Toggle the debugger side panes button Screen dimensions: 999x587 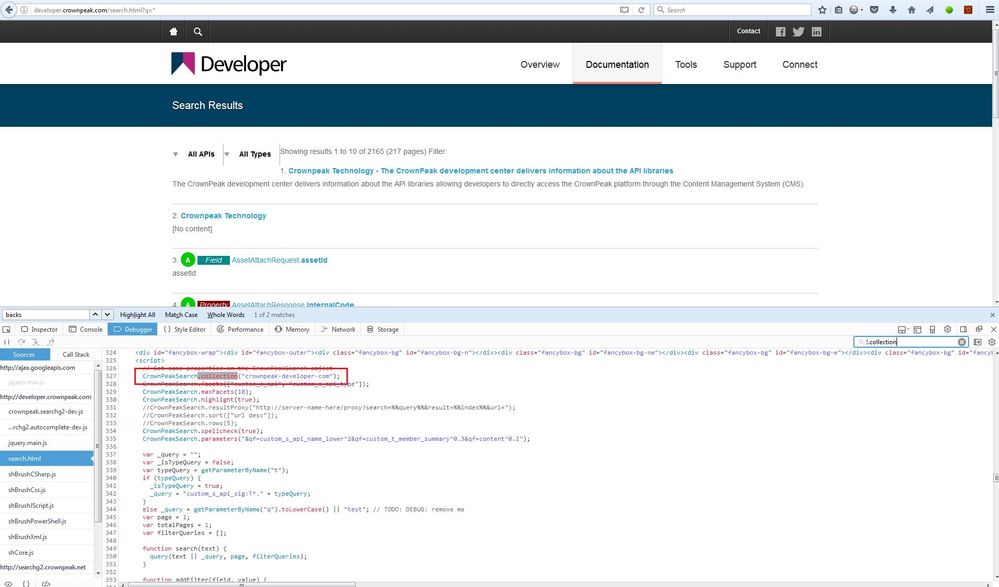click(978, 342)
